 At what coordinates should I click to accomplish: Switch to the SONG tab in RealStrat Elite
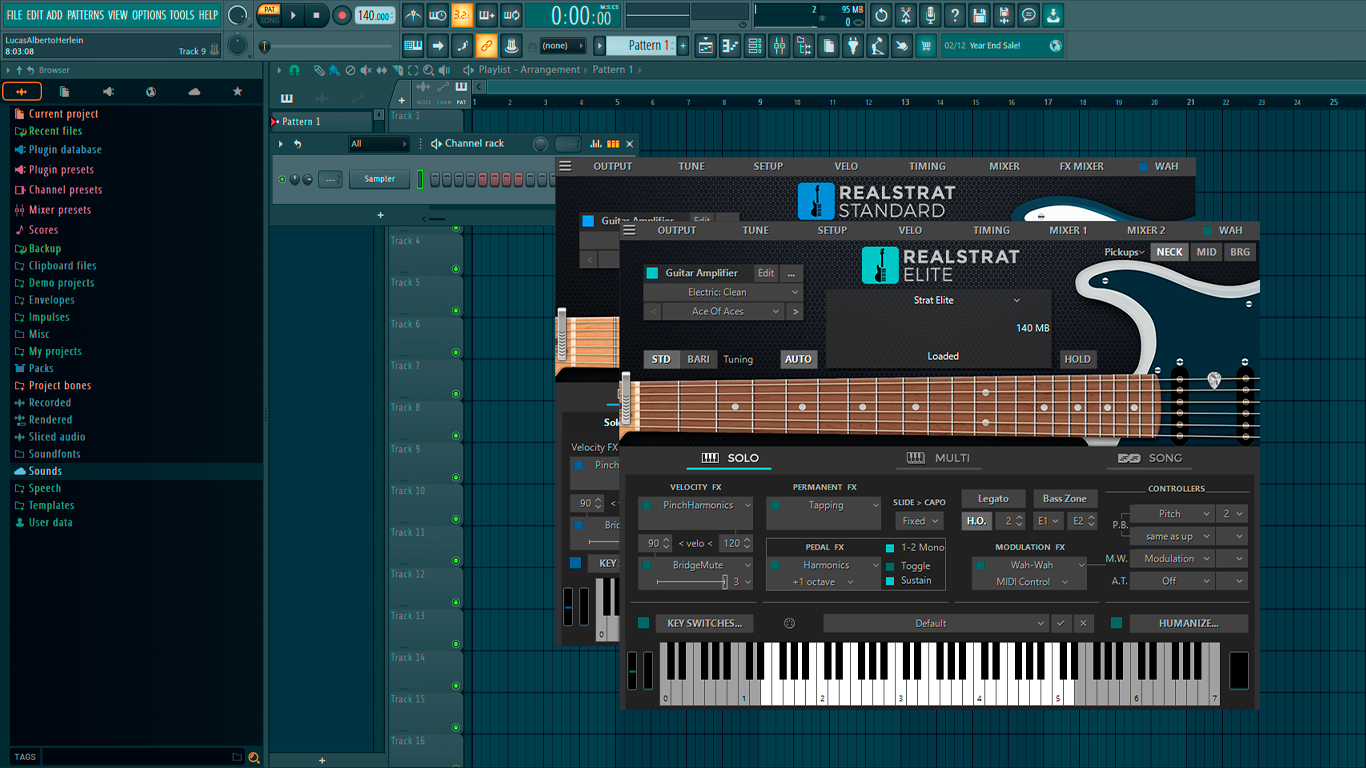(x=1150, y=458)
